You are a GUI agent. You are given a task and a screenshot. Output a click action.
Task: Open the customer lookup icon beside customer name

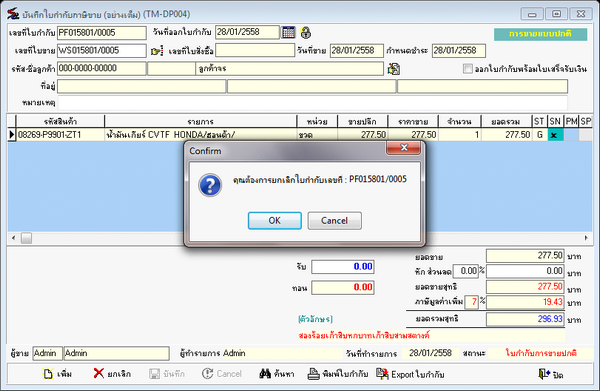click(394, 69)
